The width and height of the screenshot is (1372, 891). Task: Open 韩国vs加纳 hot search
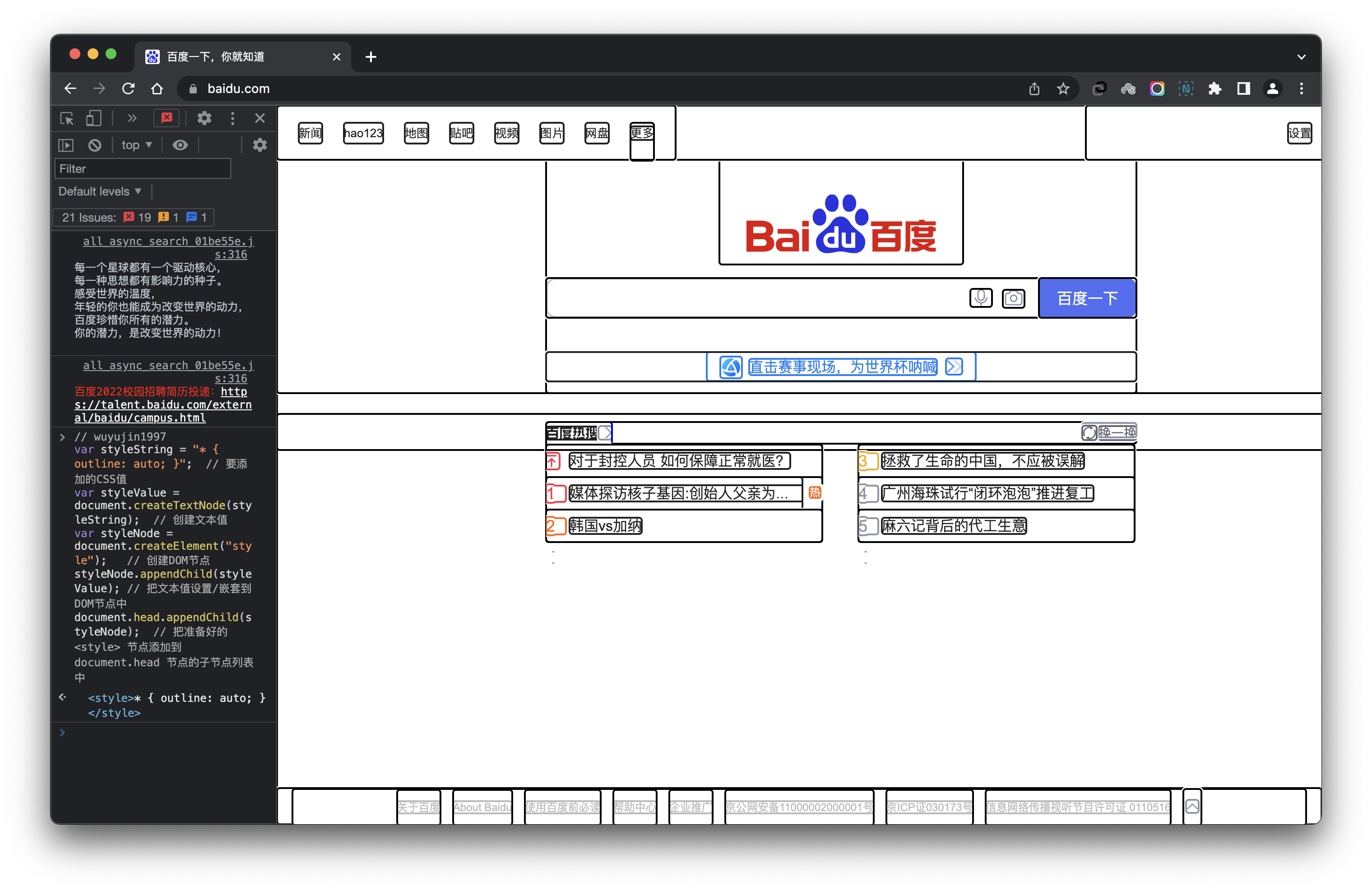[x=605, y=525]
